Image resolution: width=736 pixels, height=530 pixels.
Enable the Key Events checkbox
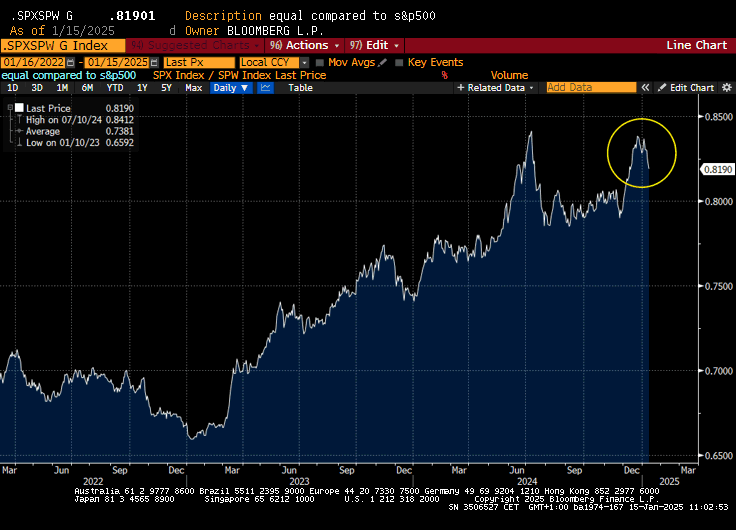point(399,62)
